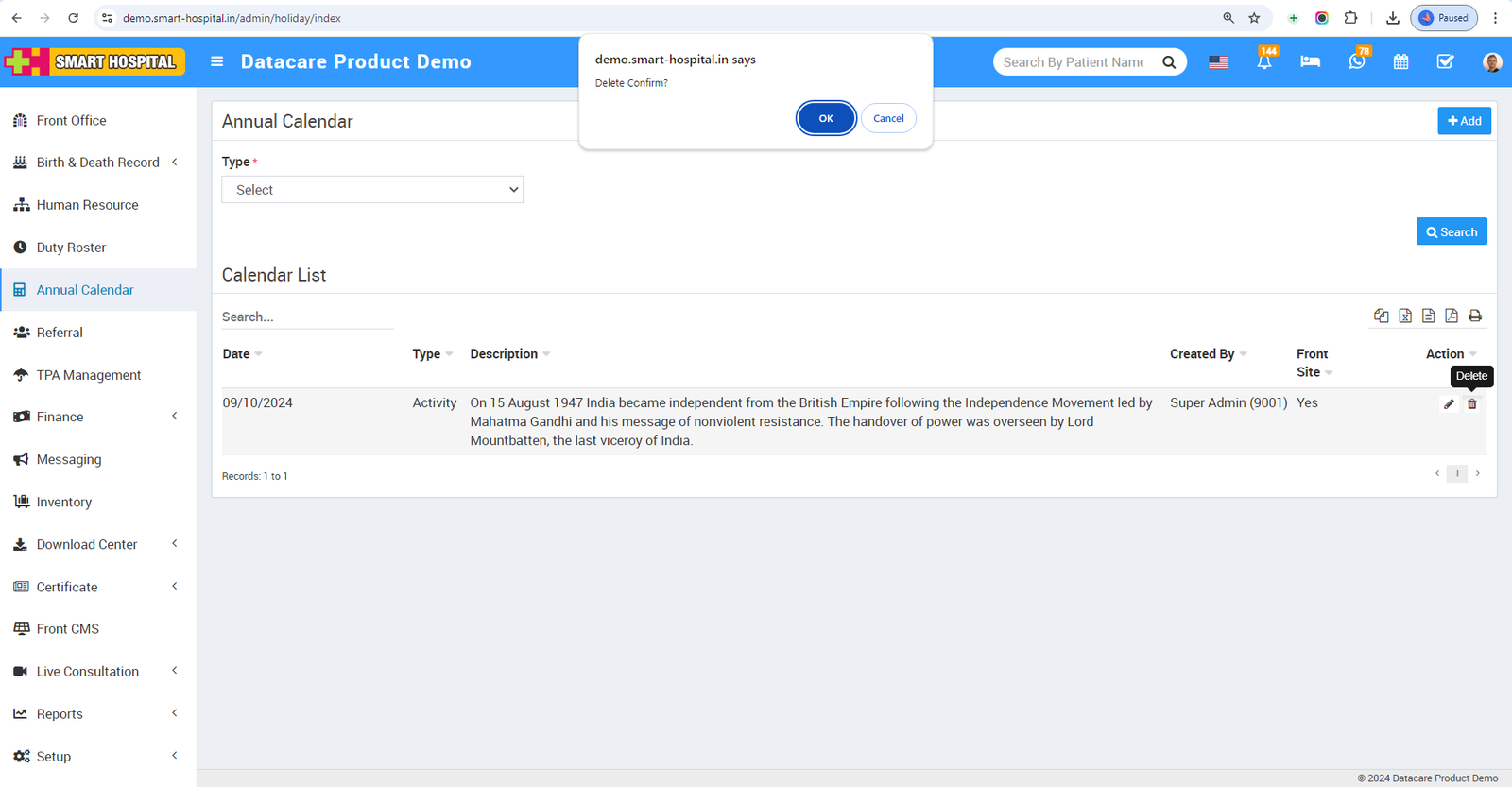The height and width of the screenshot is (787, 1512).
Task: Open WhatsApp chat icon in header
Action: point(1356,61)
